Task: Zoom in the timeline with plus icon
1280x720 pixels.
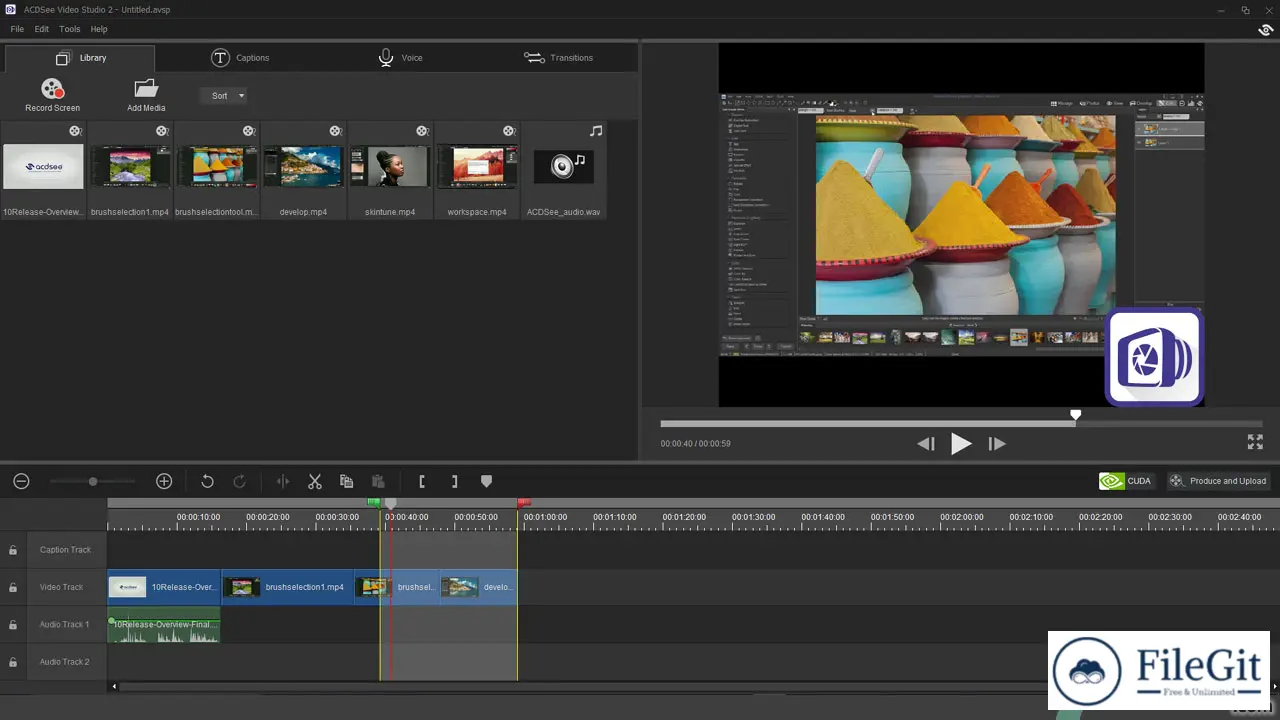Action: 164,481
